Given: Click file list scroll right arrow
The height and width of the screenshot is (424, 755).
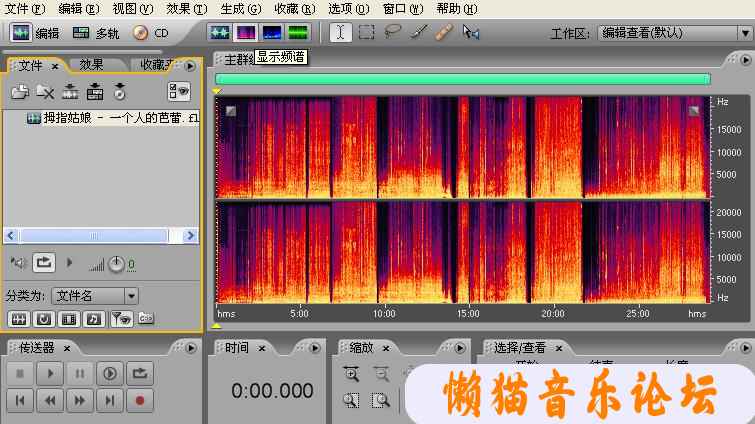Looking at the screenshot, I should point(190,235).
